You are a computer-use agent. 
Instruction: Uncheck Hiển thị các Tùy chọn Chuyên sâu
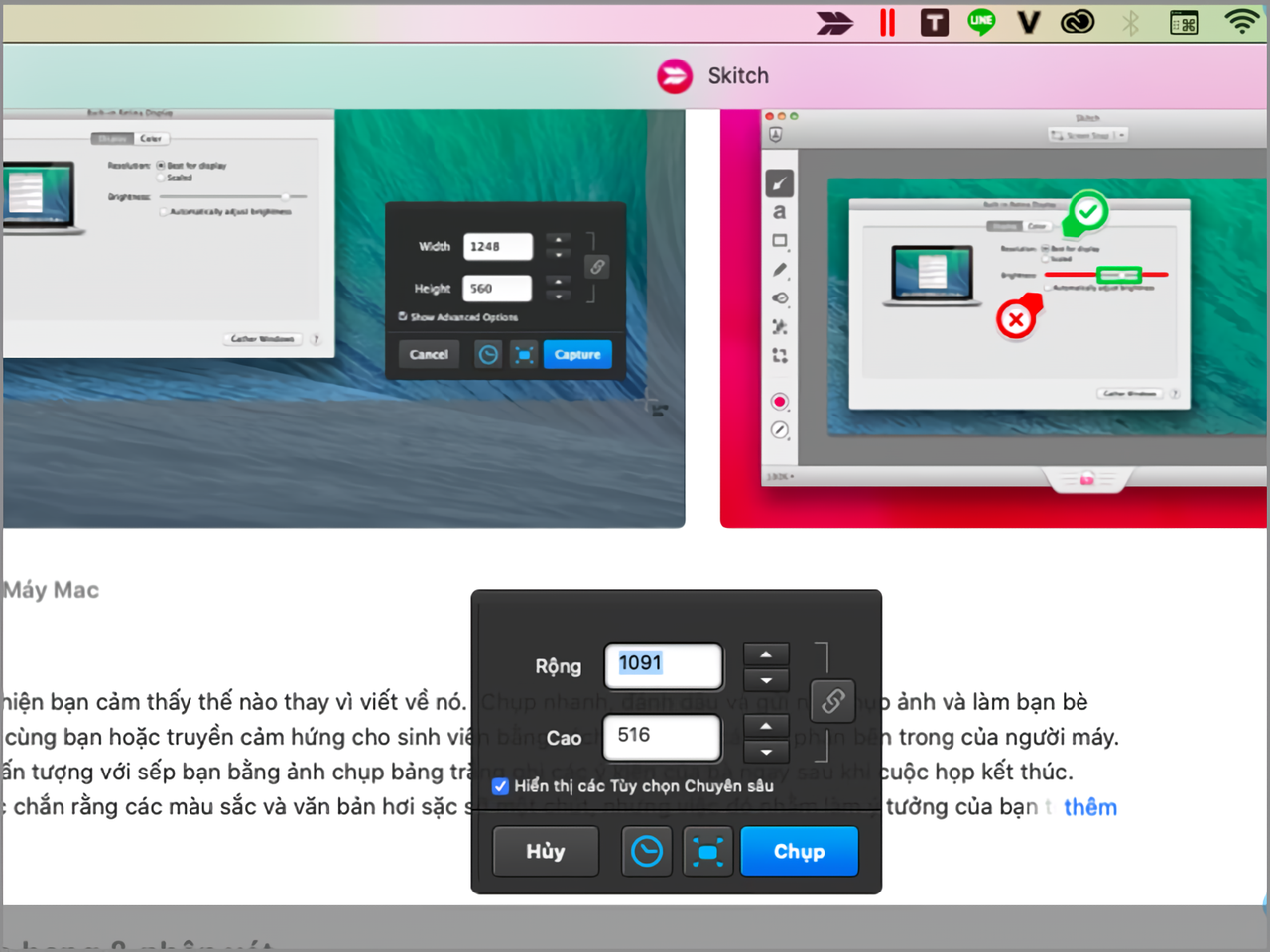pos(501,786)
